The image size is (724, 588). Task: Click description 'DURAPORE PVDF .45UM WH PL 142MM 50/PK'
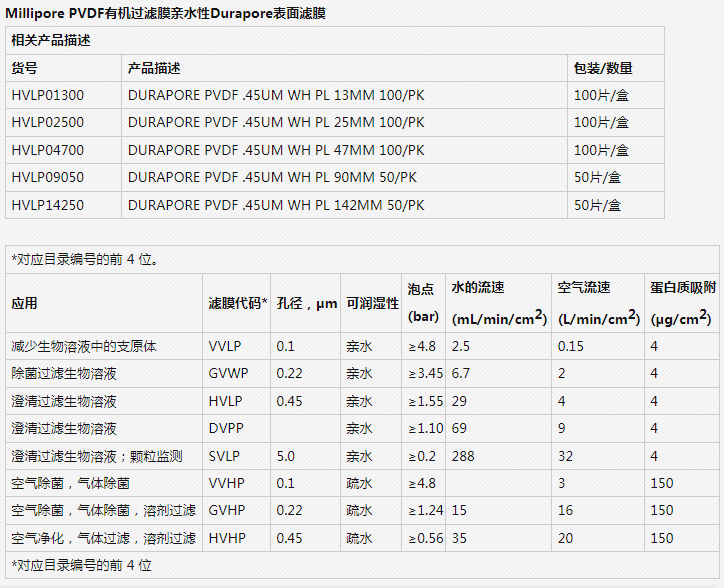coord(276,205)
